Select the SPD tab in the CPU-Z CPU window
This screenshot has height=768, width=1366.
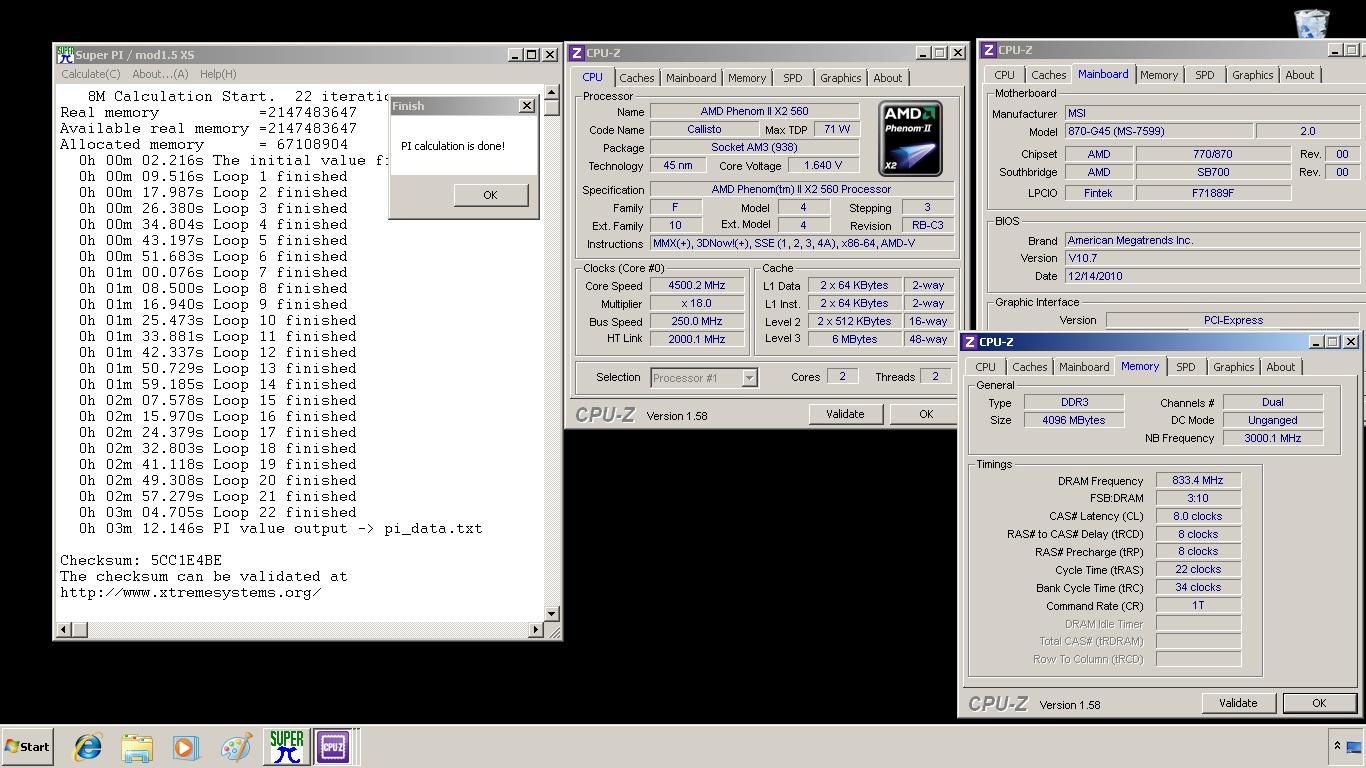point(793,78)
